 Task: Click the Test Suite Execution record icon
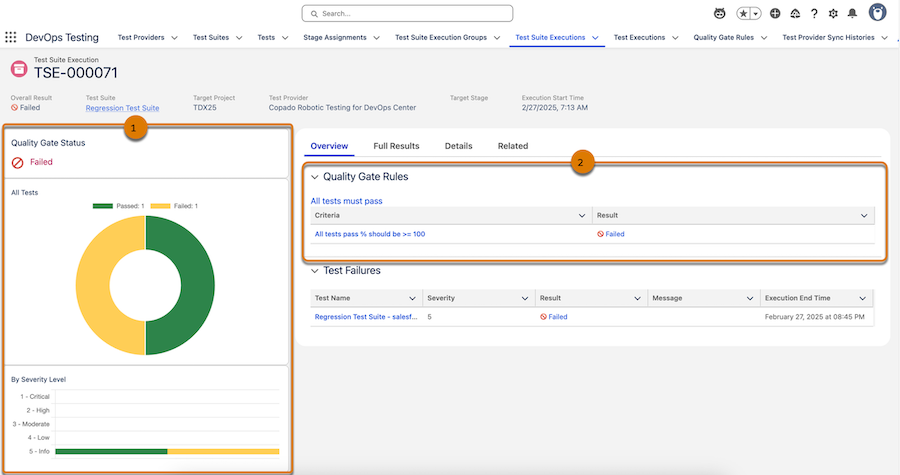point(19,69)
